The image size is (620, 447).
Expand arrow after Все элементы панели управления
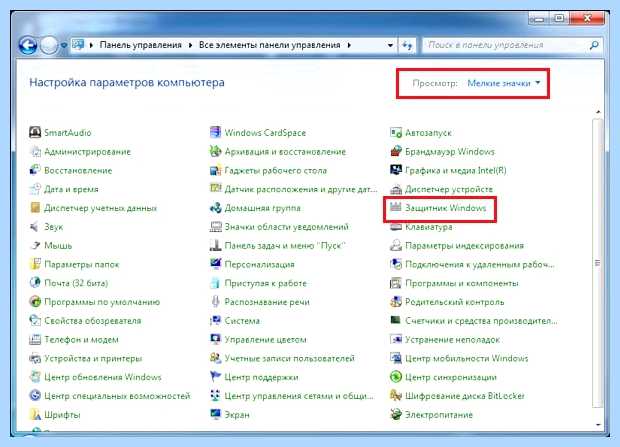click(349, 45)
